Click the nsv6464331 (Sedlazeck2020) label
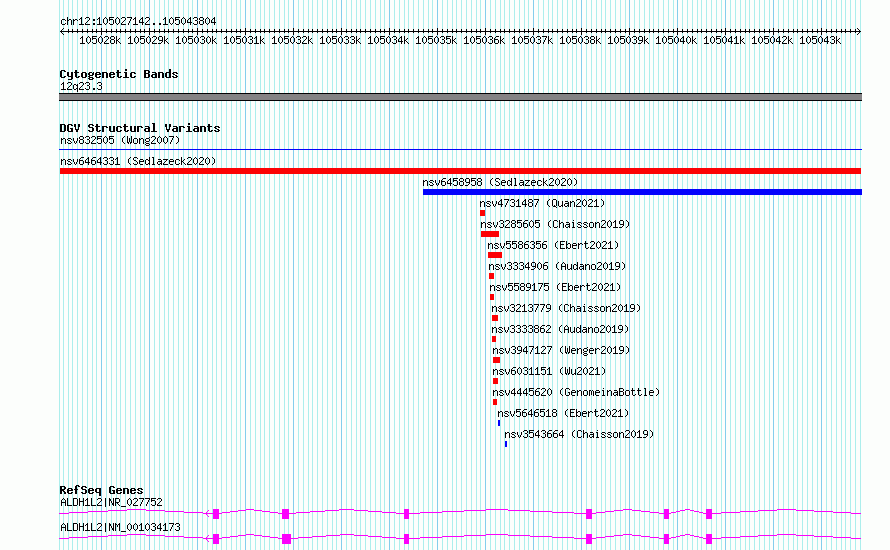This screenshot has height=550, width=890. pyautogui.click(x=138, y=161)
